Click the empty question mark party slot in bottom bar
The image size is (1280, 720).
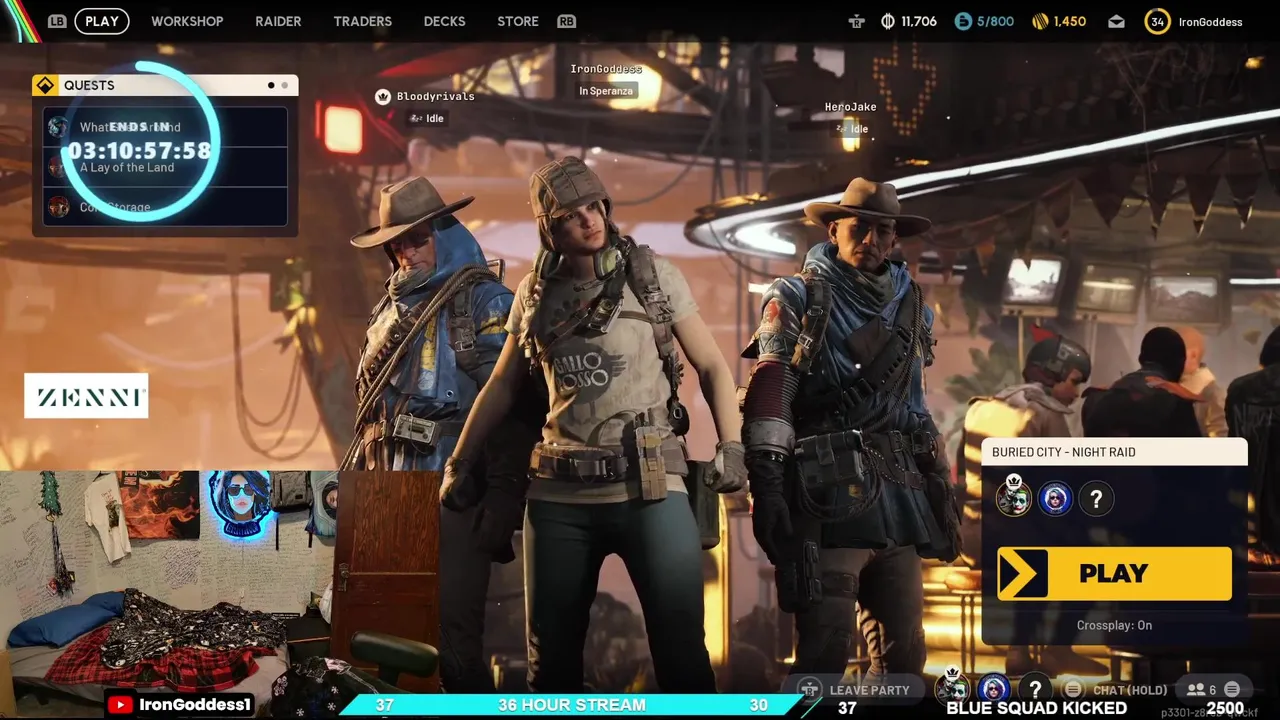click(x=1035, y=688)
